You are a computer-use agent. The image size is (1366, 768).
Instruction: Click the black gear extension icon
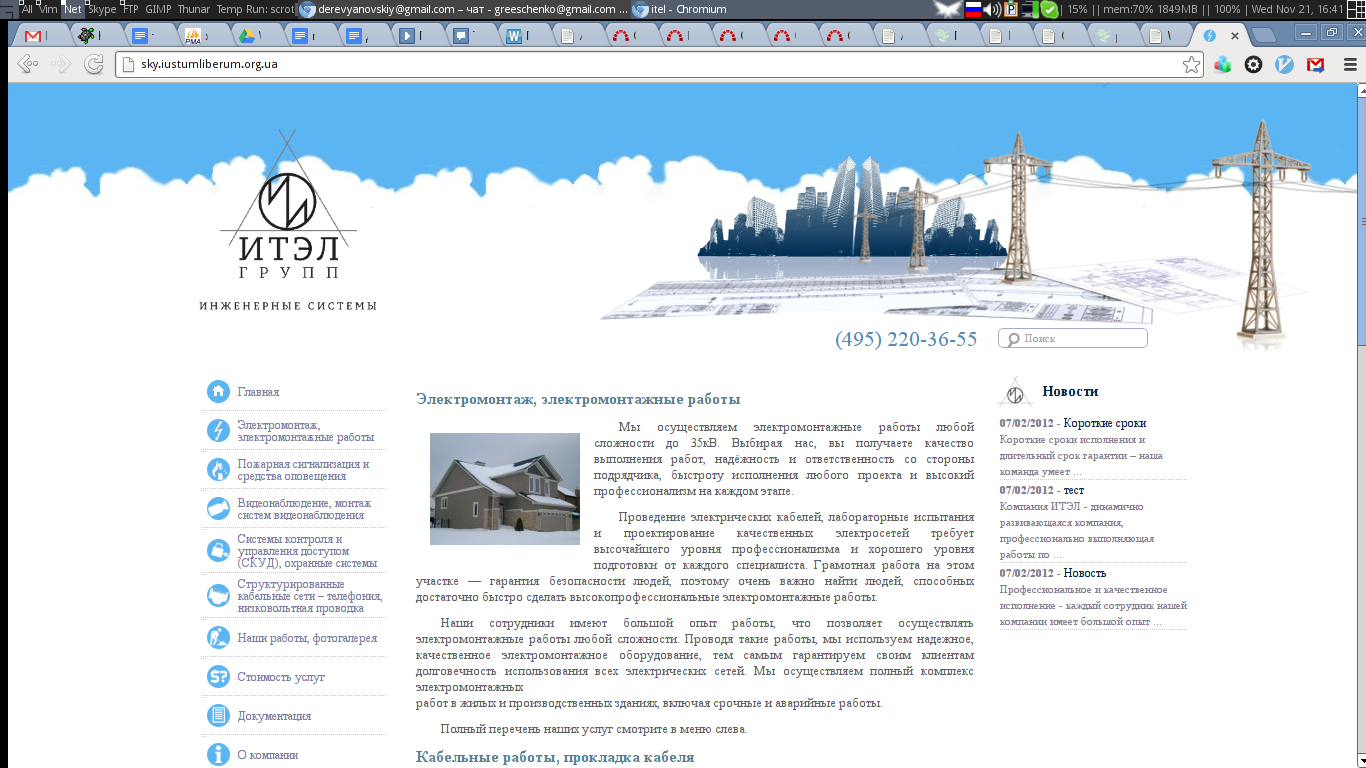tap(1253, 64)
